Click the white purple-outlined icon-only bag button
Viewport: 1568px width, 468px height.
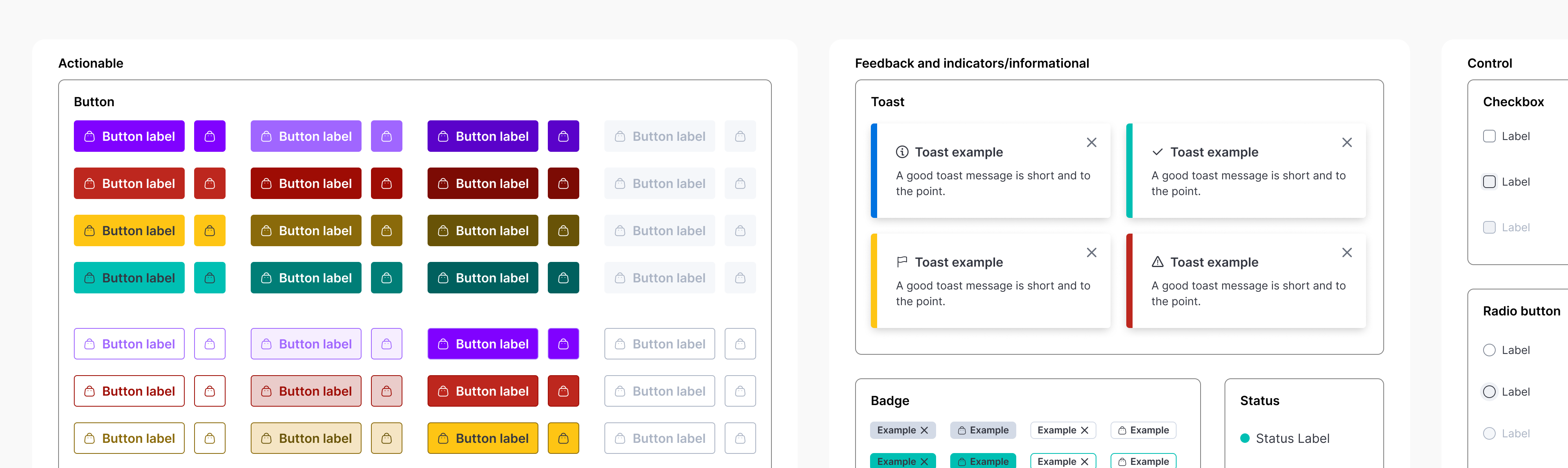pyautogui.click(x=210, y=344)
